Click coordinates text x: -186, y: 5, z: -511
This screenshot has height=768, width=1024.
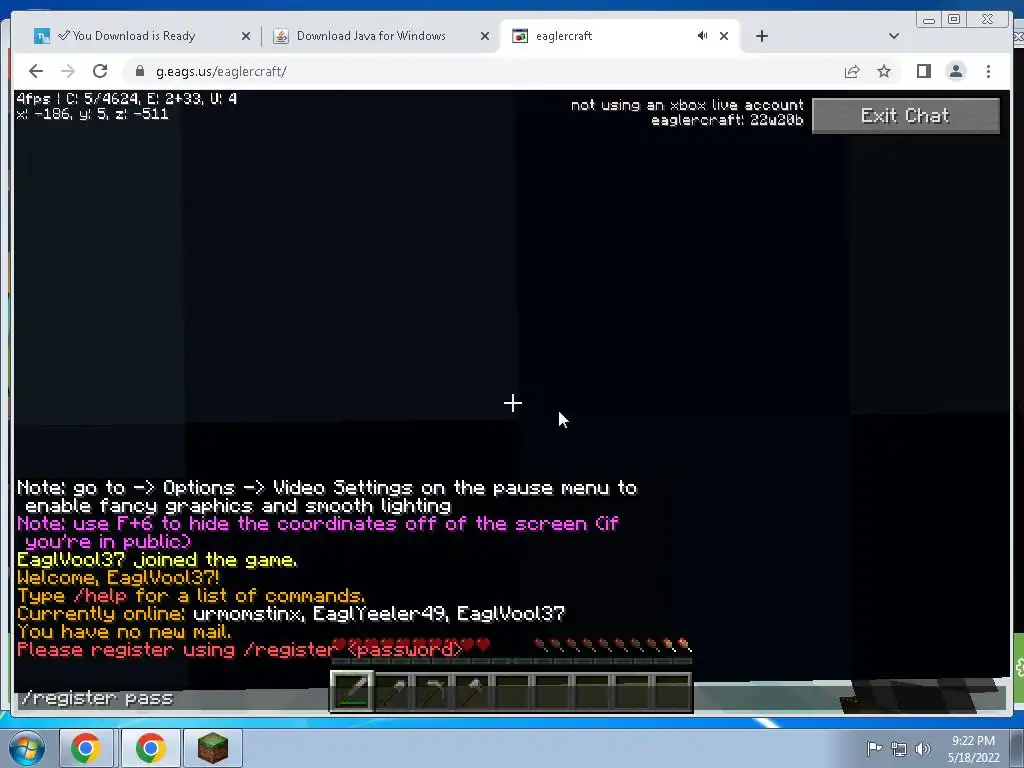point(93,114)
